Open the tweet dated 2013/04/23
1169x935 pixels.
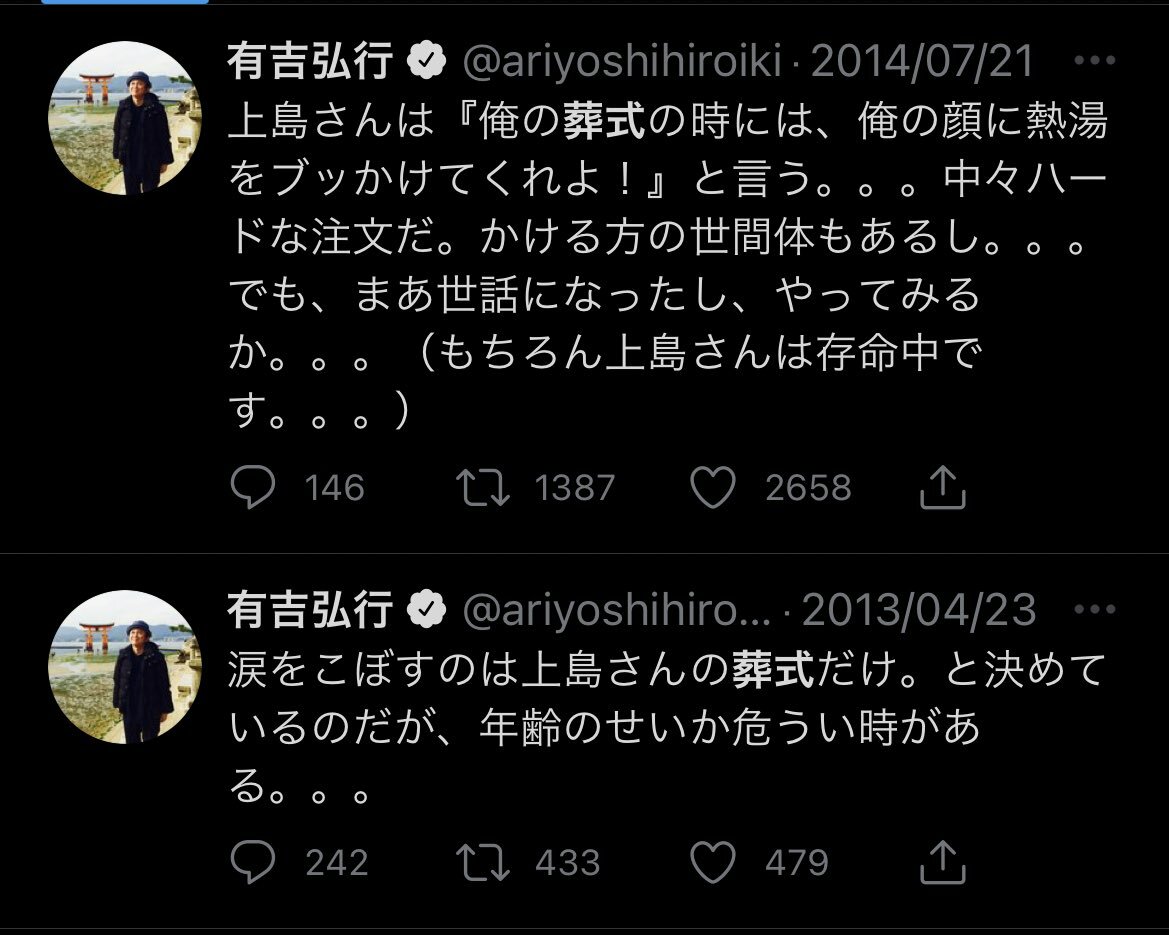(919, 610)
